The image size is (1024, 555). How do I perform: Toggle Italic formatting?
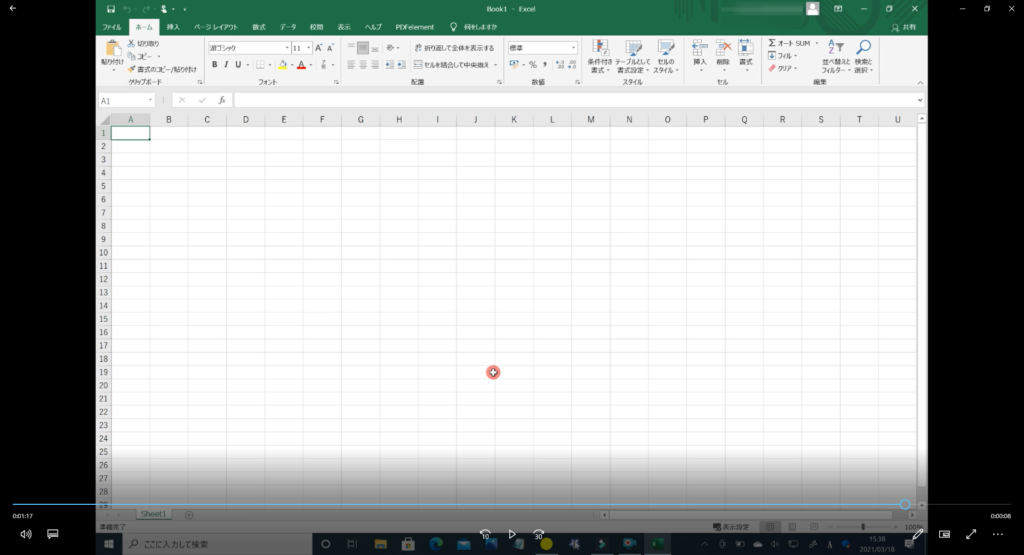point(226,65)
